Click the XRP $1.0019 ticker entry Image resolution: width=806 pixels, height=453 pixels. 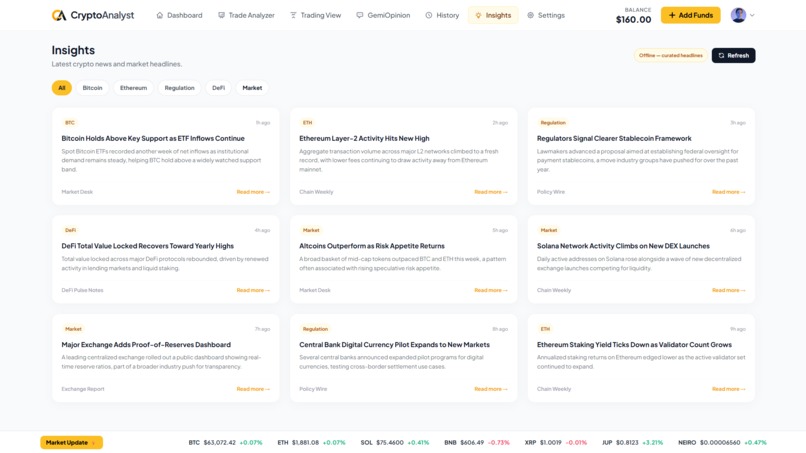click(556, 443)
